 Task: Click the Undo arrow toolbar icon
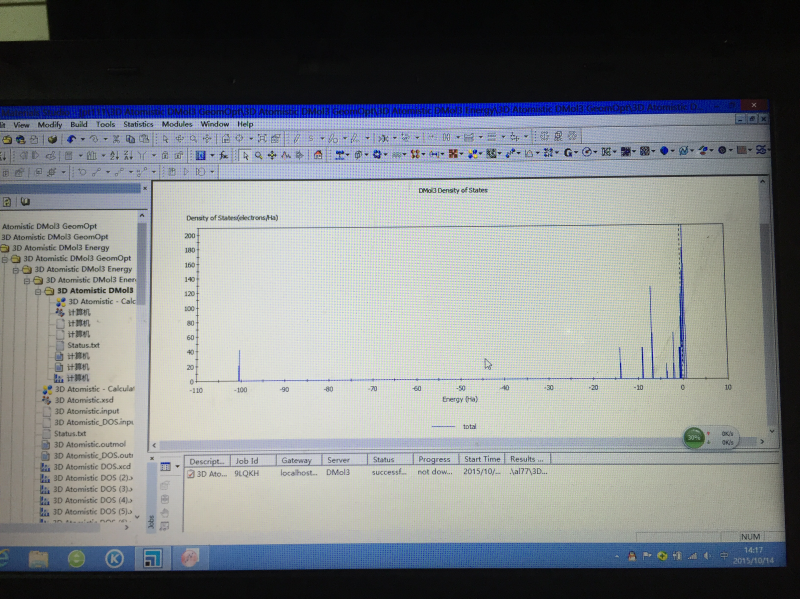click(71, 139)
